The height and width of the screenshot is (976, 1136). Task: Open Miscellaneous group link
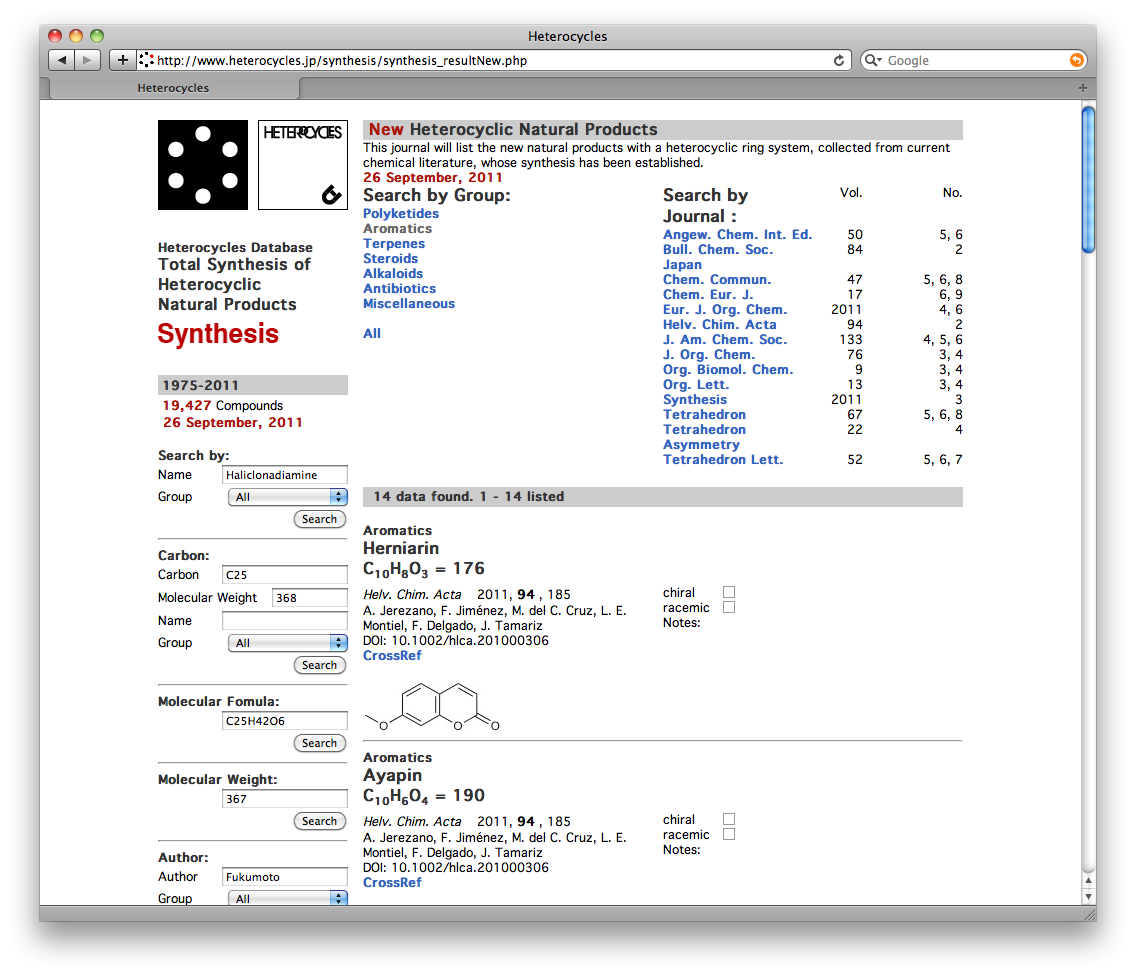pos(409,304)
